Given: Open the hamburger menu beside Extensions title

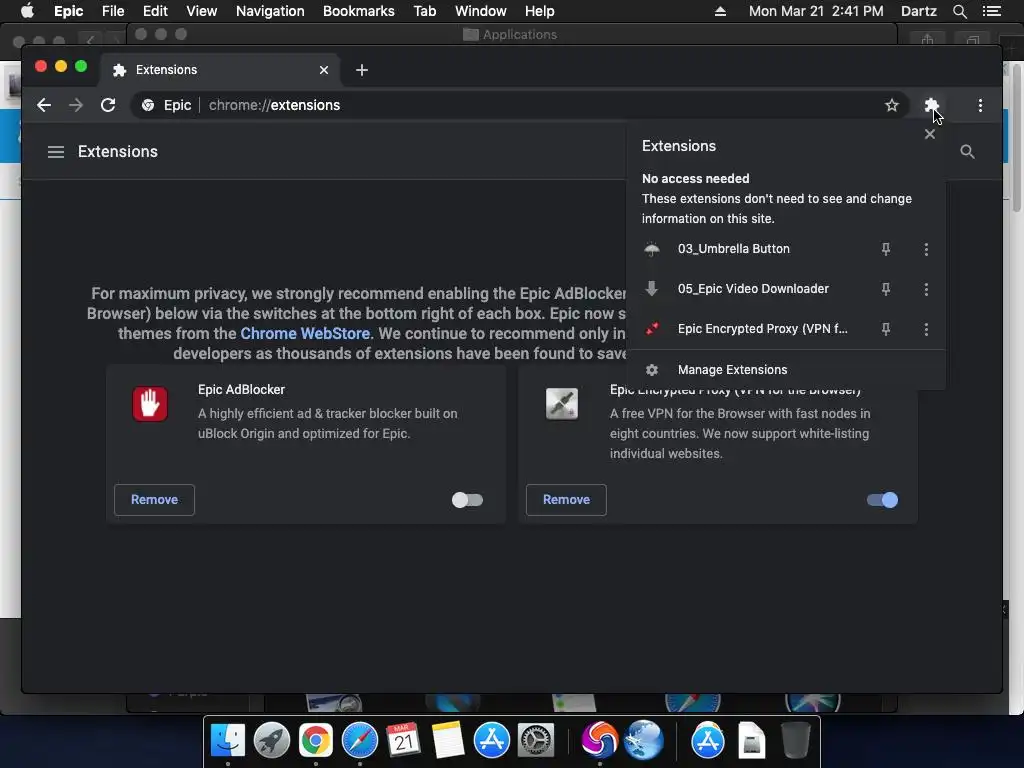Looking at the screenshot, I should pos(56,152).
